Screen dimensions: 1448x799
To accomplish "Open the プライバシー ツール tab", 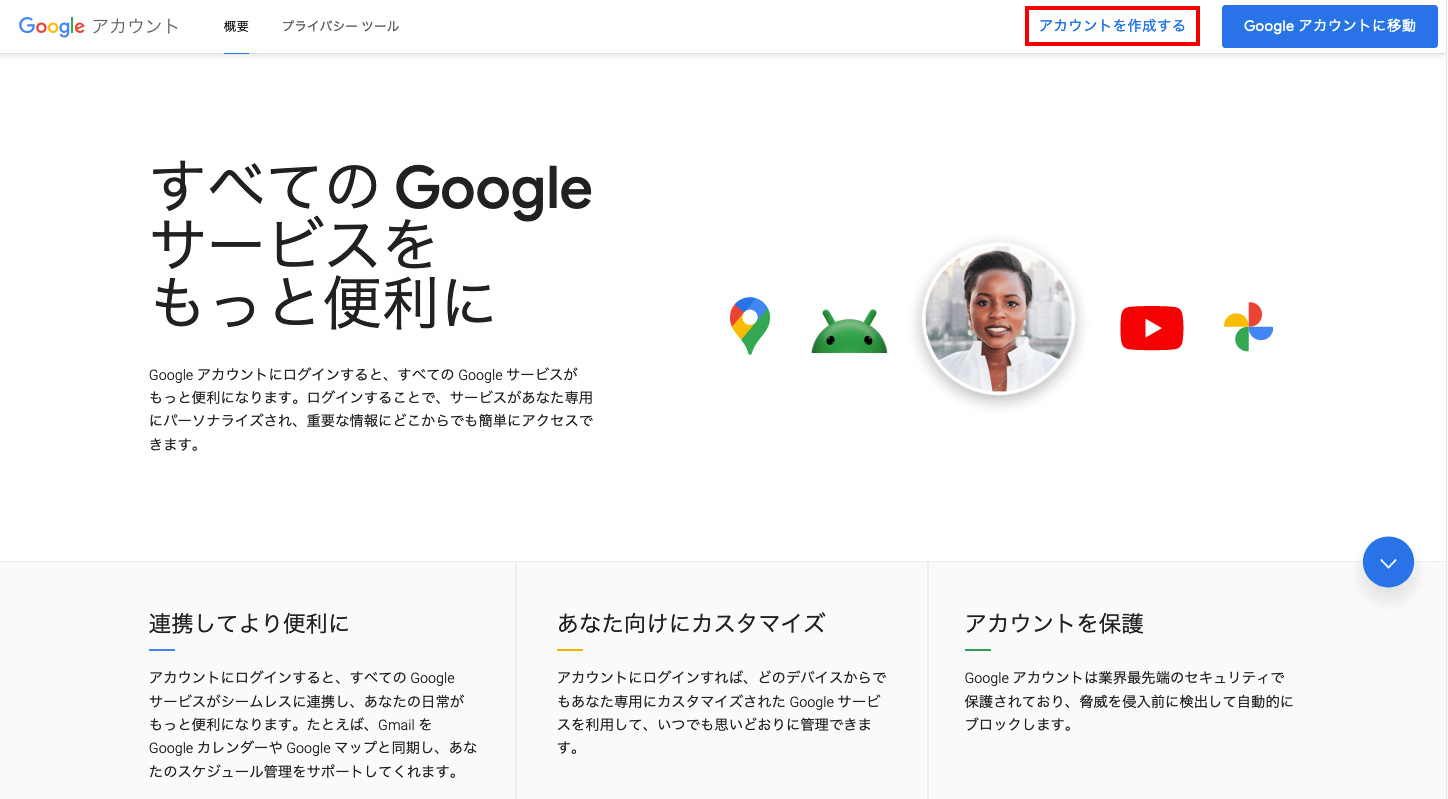I will coord(340,26).
